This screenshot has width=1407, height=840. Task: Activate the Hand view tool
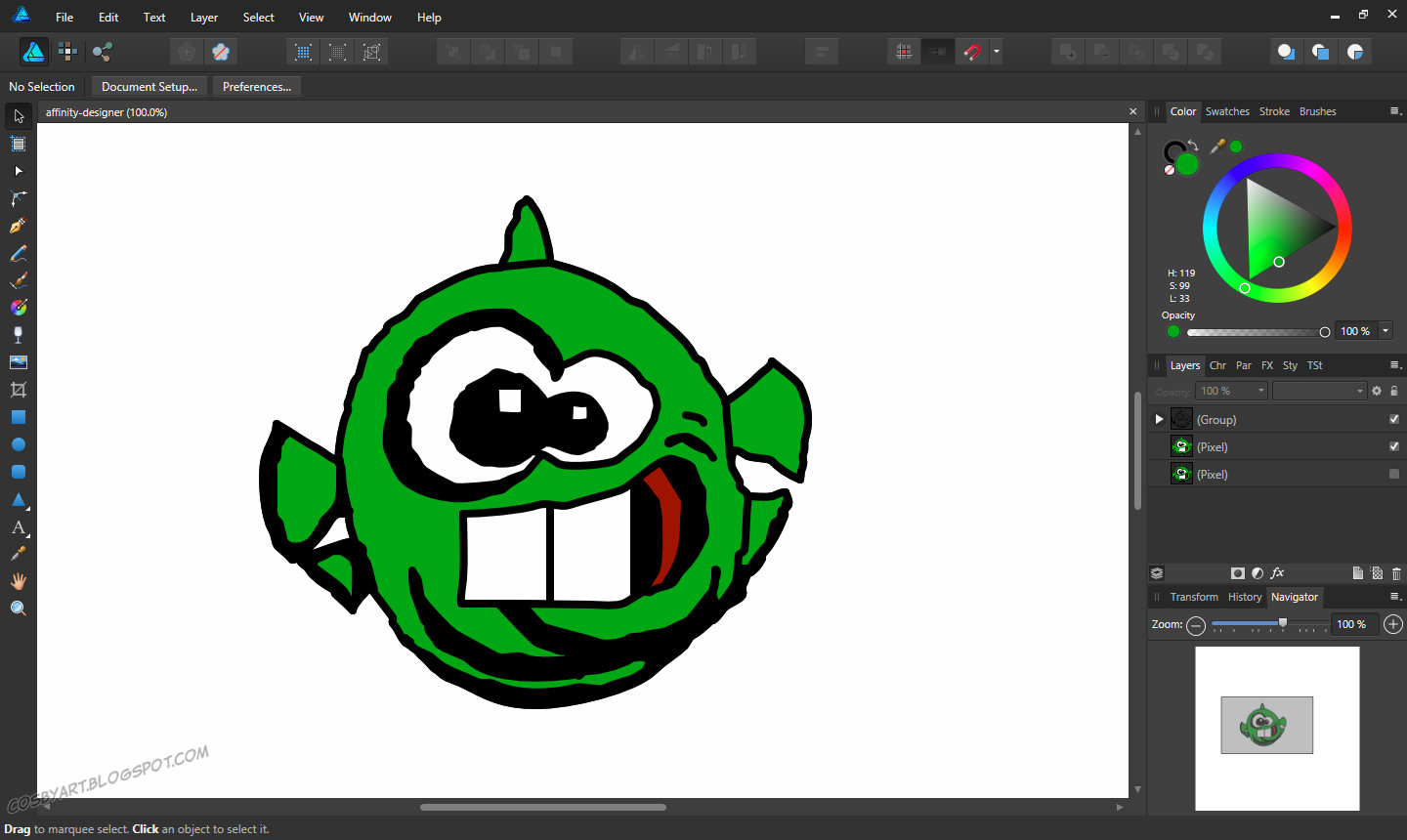pos(18,581)
